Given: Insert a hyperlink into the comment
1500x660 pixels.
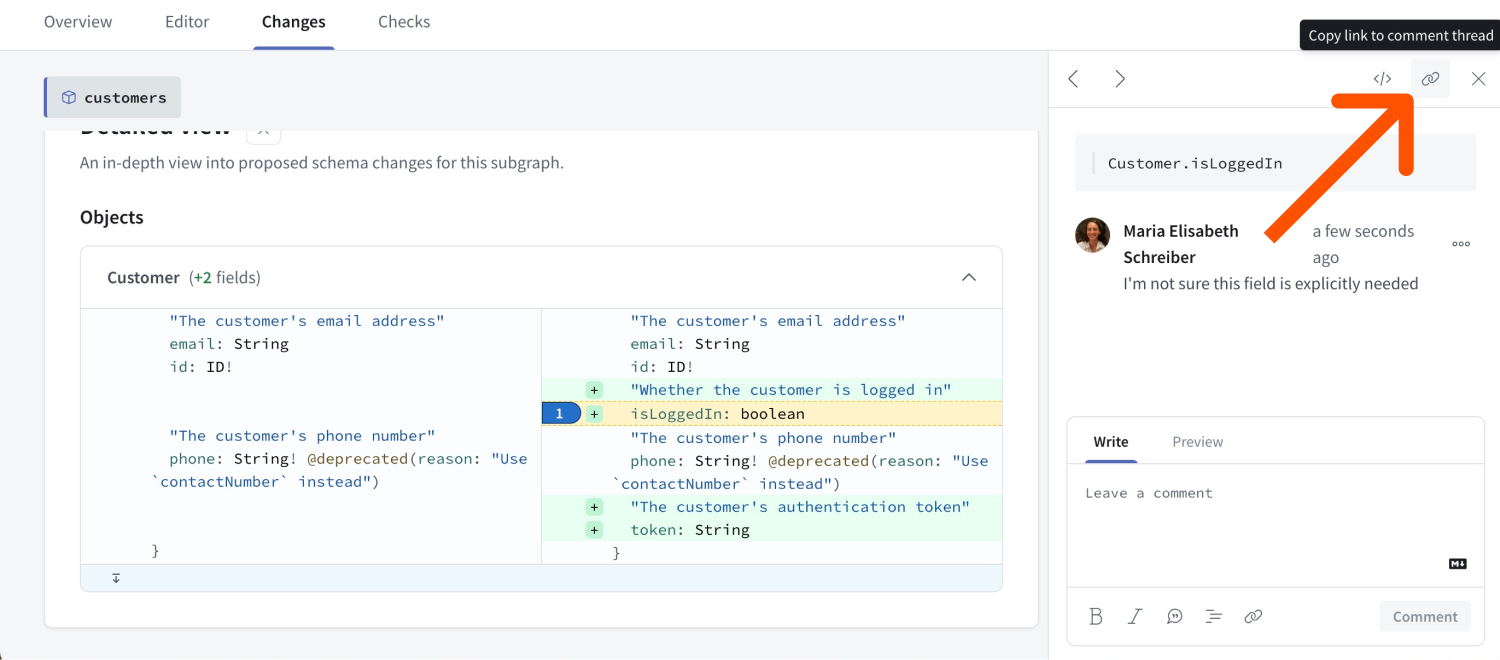Looking at the screenshot, I should click(x=1253, y=616).
